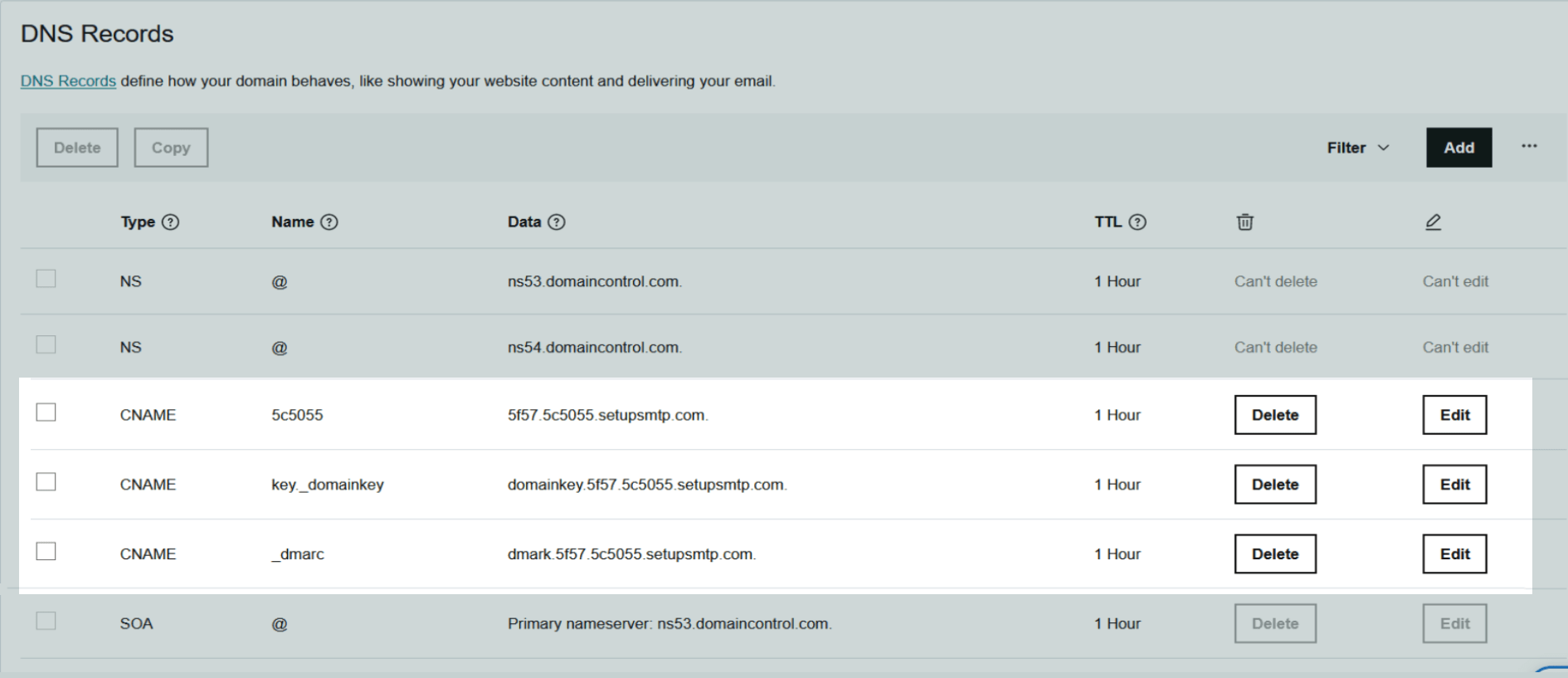Delete the 5c5055 CNAME record

tap(1274, 415)
